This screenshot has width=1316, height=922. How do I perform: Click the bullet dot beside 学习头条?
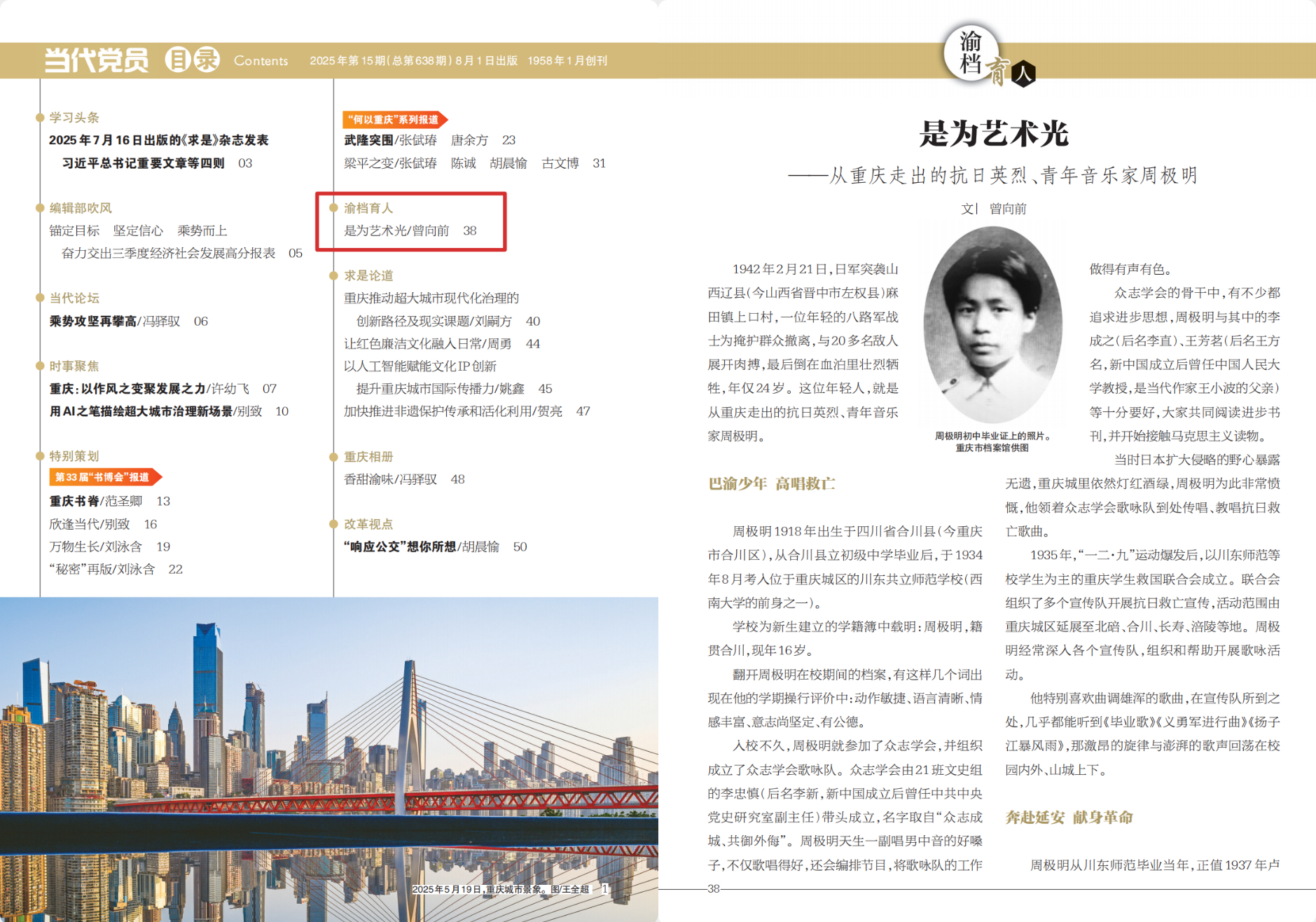40,118
